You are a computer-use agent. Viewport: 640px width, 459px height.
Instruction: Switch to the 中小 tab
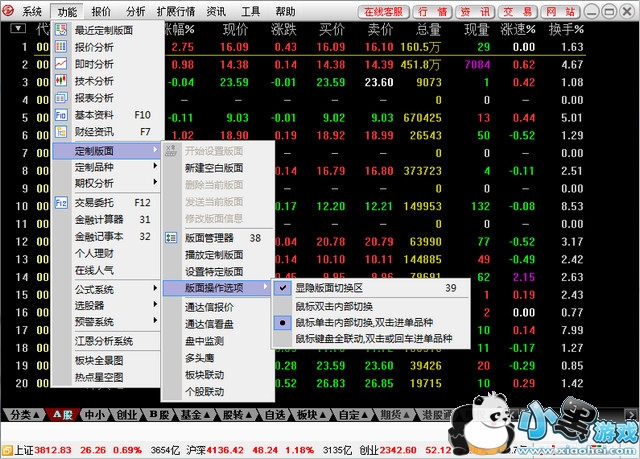click(95, 415)
